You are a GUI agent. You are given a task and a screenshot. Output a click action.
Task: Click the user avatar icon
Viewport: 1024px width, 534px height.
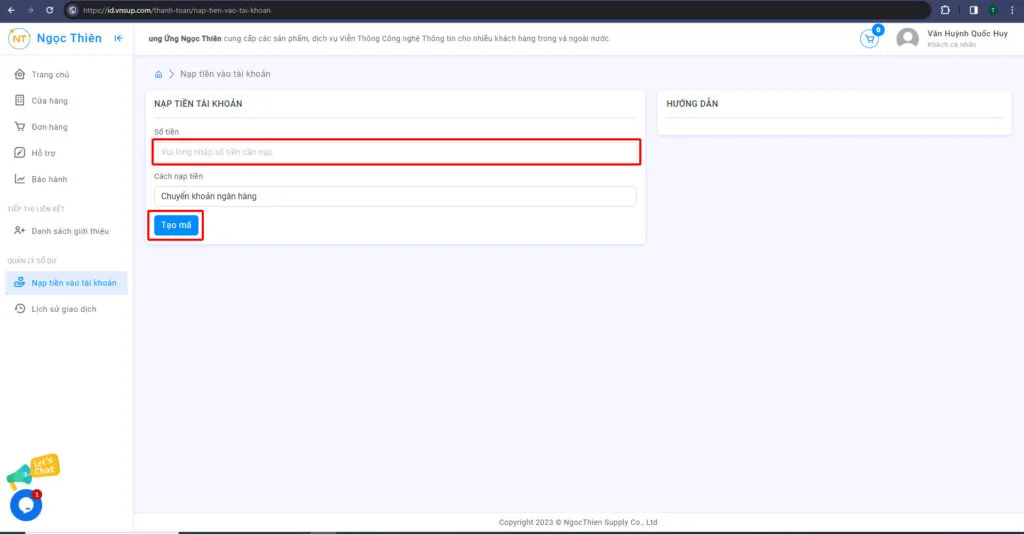pyautogui.click(x=907, y=39)
